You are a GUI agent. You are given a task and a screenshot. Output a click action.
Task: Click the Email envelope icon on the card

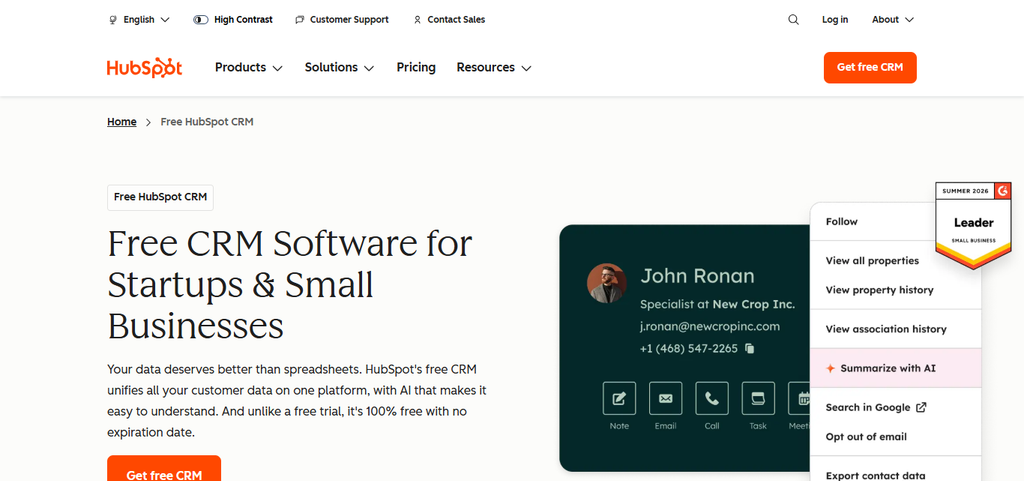pos(665,398)
